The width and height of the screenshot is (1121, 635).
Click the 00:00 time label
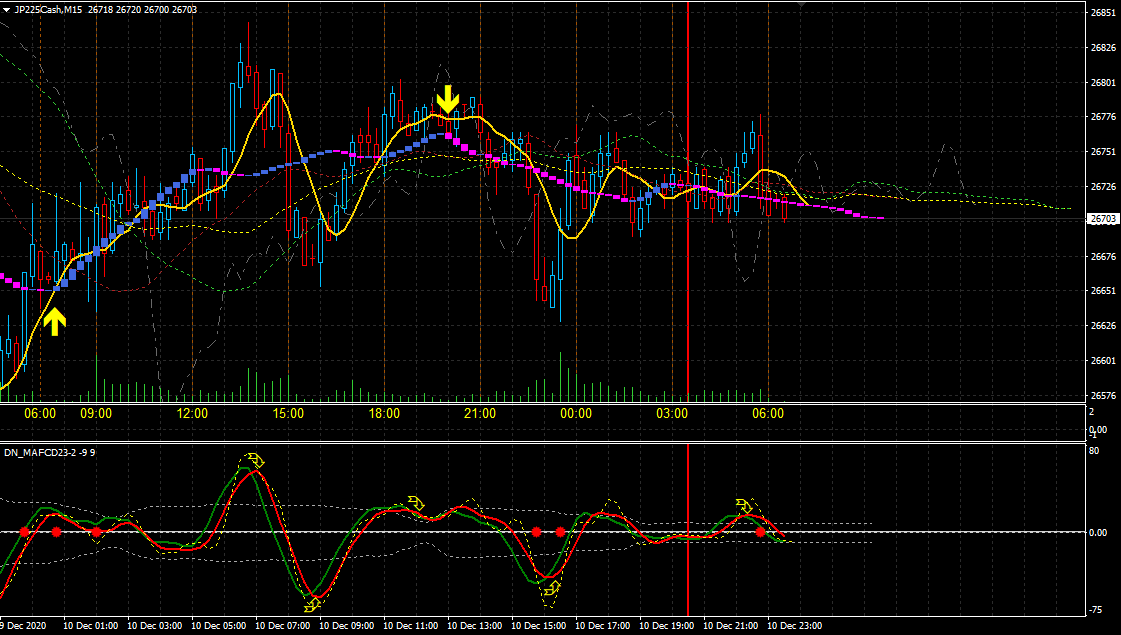click(576, 413)
